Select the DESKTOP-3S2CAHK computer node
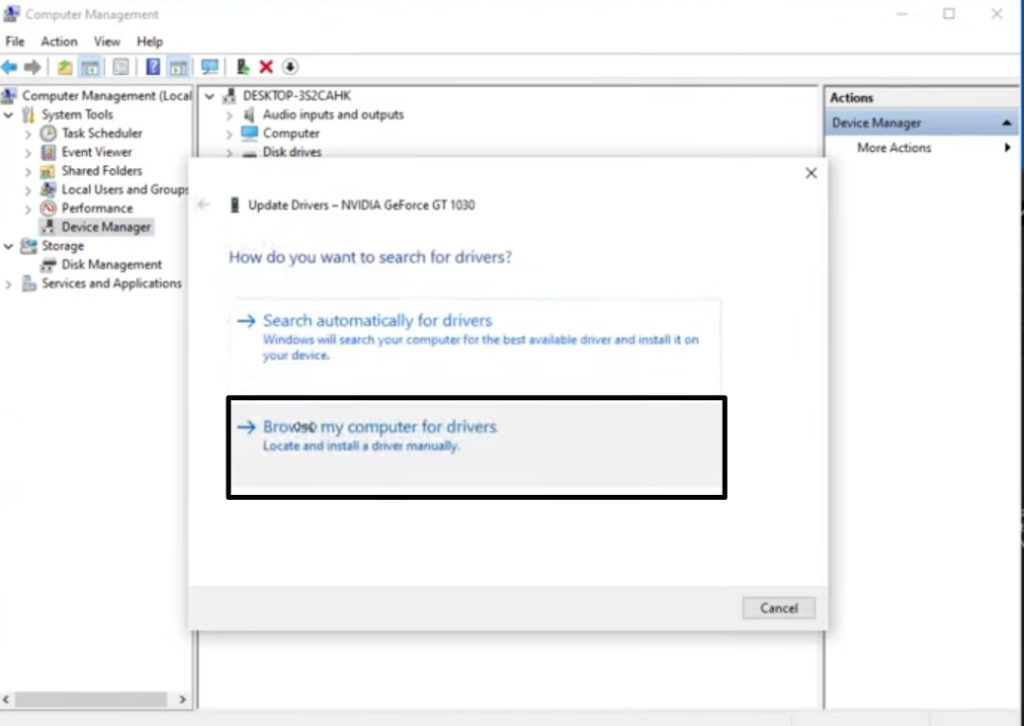The image size is (1024, 726). click(x=296, y=96)
